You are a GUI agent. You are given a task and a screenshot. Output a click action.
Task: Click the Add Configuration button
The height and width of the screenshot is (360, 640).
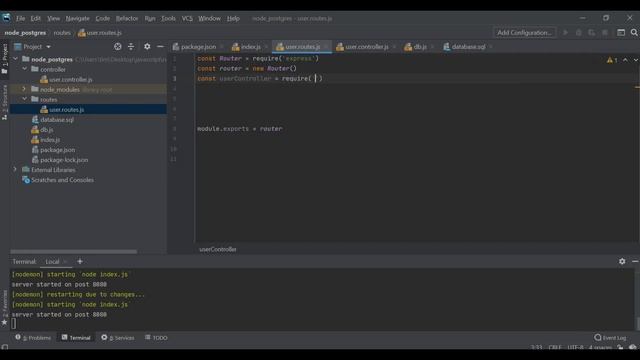(524, 33)
